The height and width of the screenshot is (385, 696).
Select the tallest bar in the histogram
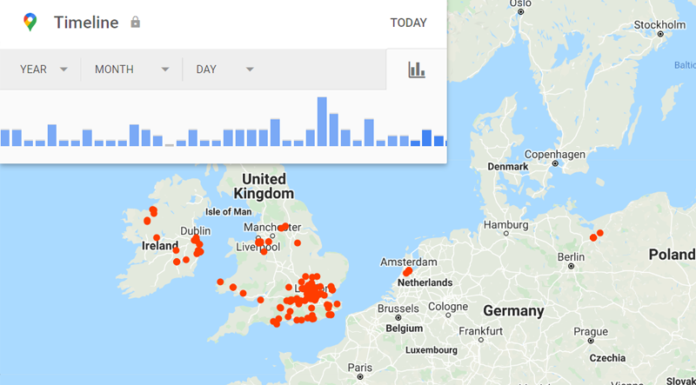coord(322,122)
